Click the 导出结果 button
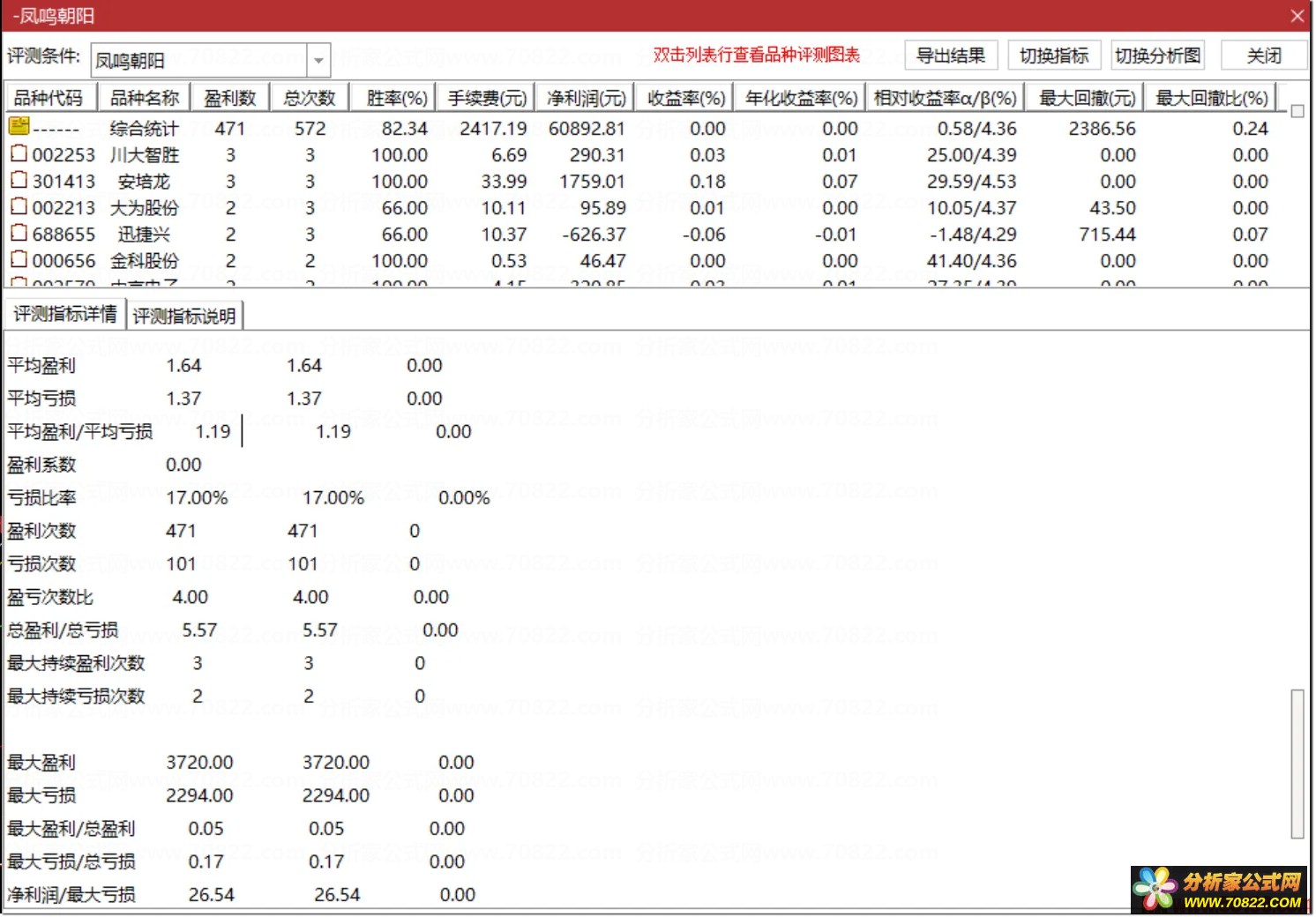 (x=951, y=55)
